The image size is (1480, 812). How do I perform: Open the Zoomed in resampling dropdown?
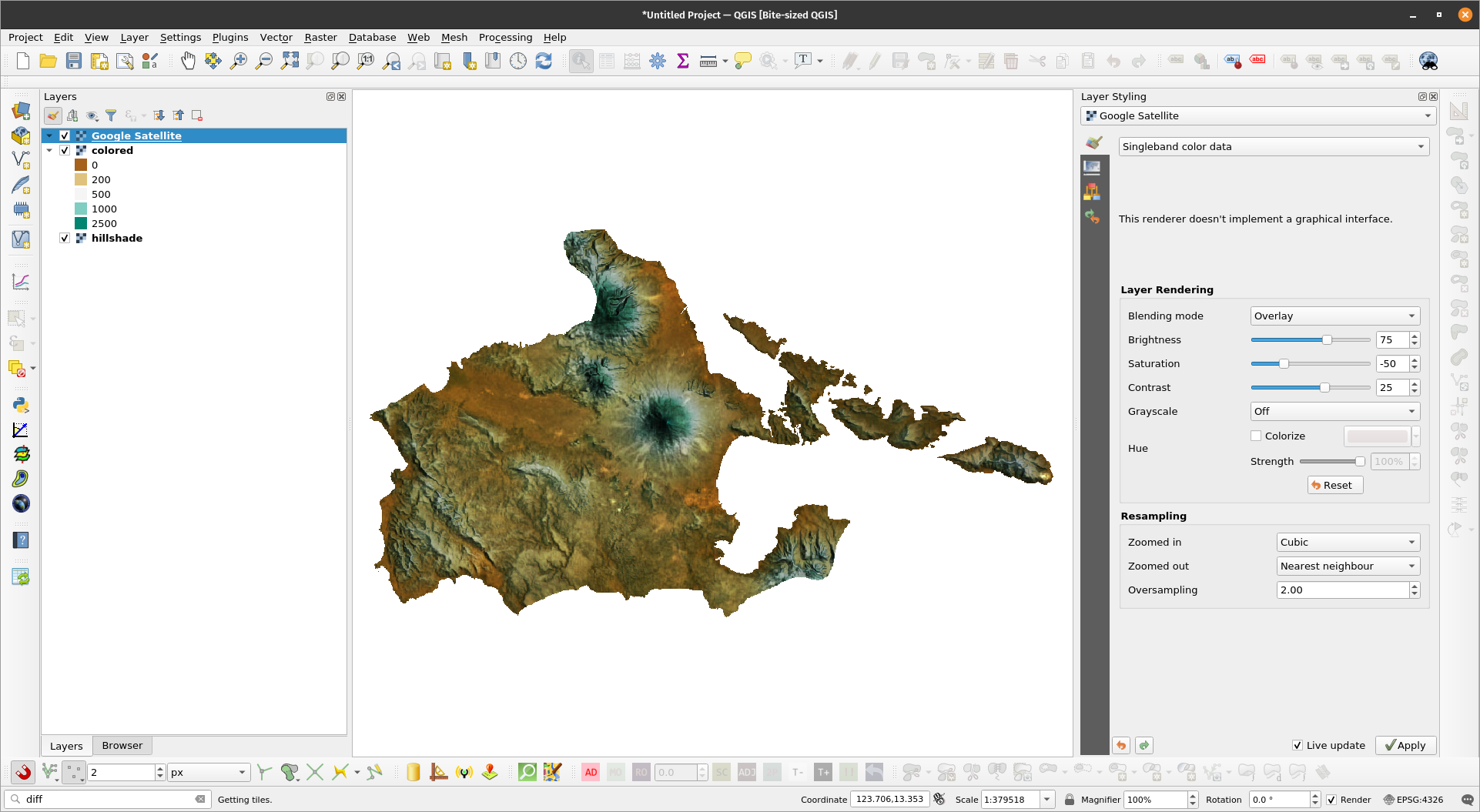coord(1348,542)
